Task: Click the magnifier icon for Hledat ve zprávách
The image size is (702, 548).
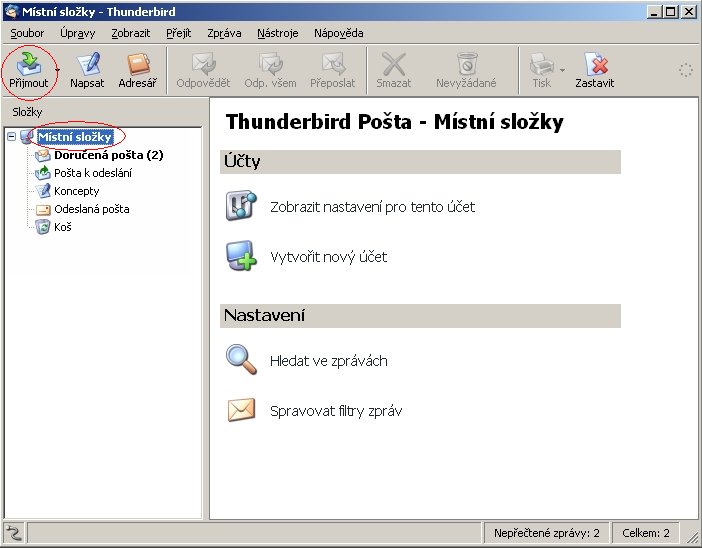Action: [x=241, y=359]
